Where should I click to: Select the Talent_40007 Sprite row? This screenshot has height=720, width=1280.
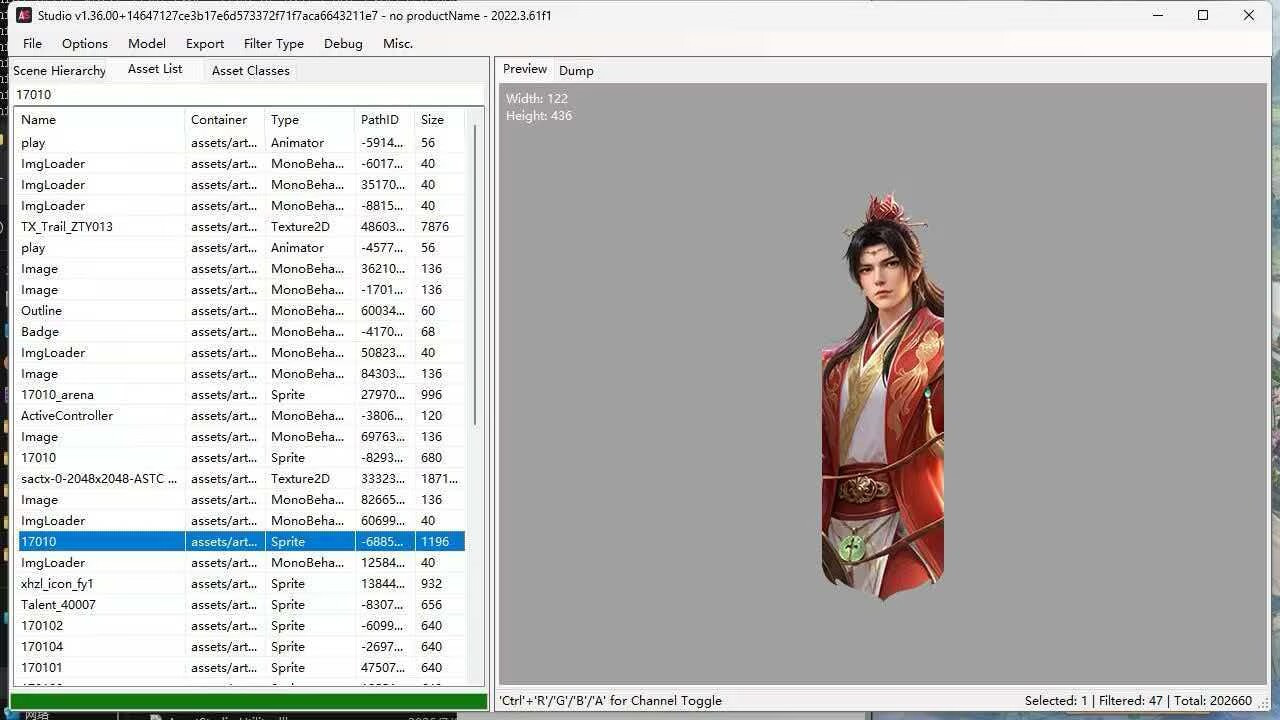pos(241,604)
